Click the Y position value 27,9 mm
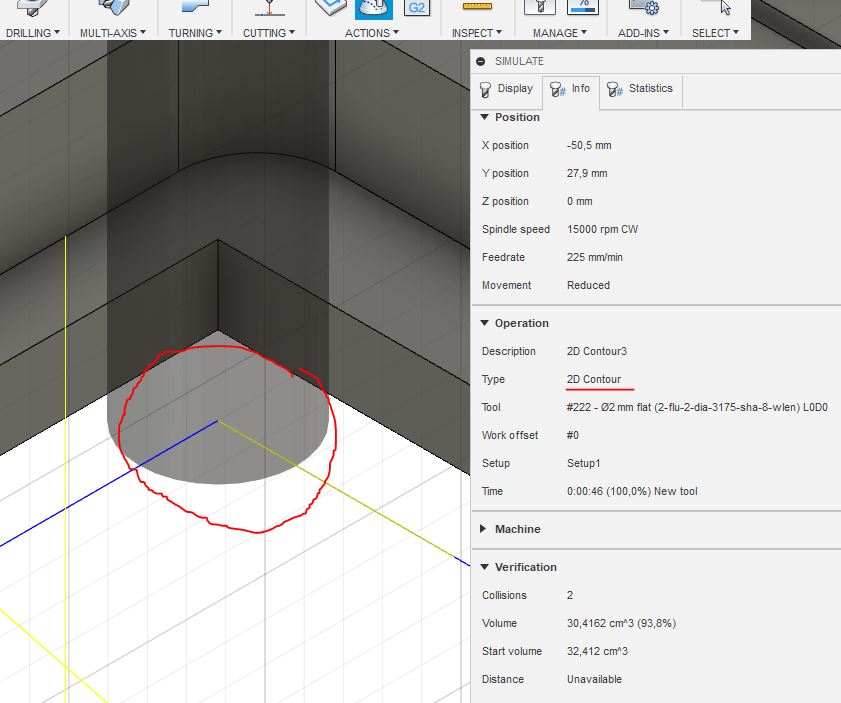The height and width of the screenshot is (703, 841). point(587,173)
